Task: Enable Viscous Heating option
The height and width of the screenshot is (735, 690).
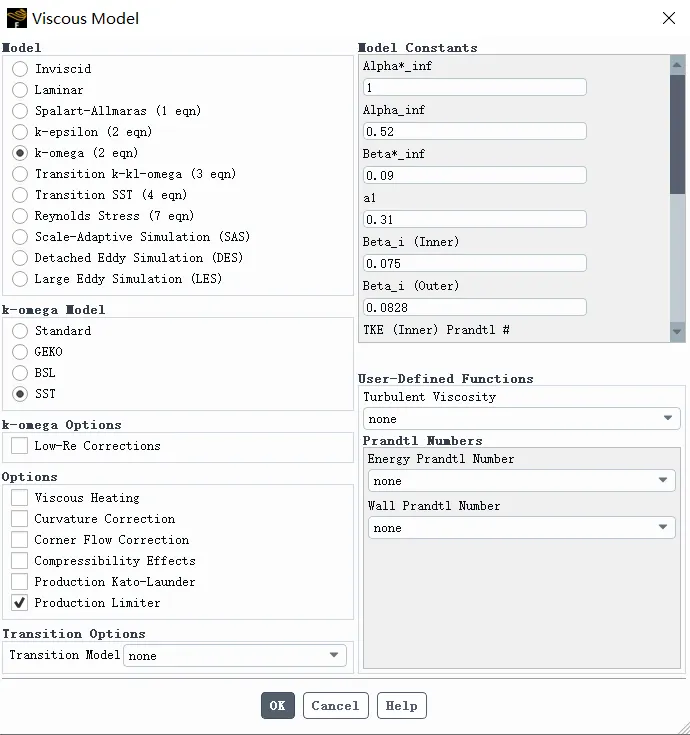Action: point(19,497)
